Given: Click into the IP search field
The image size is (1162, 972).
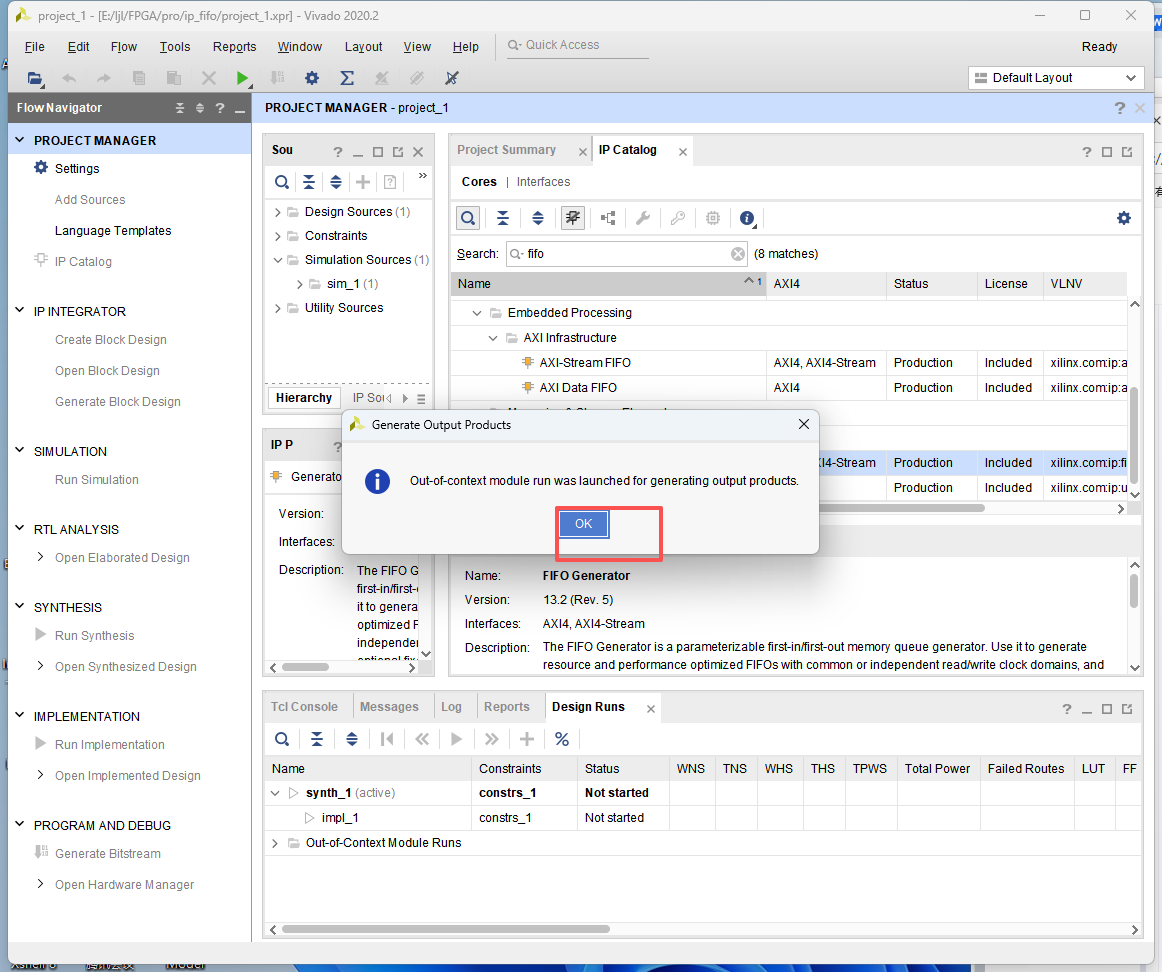Looking at the screenshot, I should coord(626,254).
